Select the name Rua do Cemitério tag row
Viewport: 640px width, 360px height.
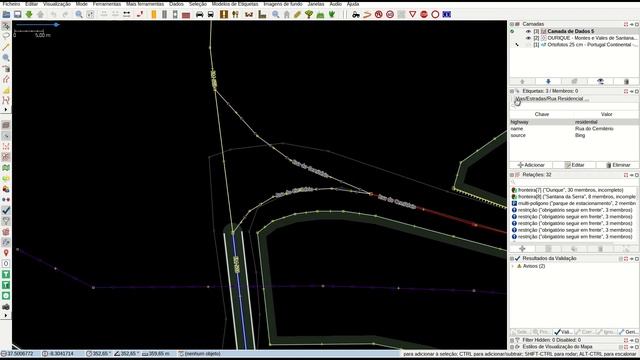click(x=574, y=129)
